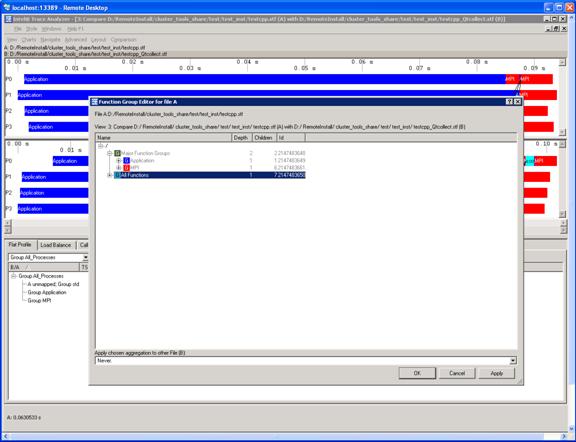Collapse the Major Function Groups node

pyautogui.click(x=109, y=153)
